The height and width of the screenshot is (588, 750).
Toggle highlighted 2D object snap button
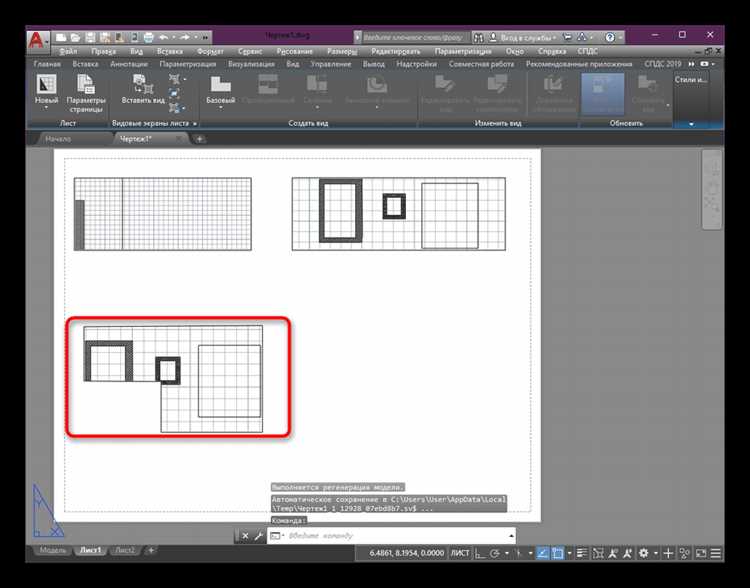[557, 554]
